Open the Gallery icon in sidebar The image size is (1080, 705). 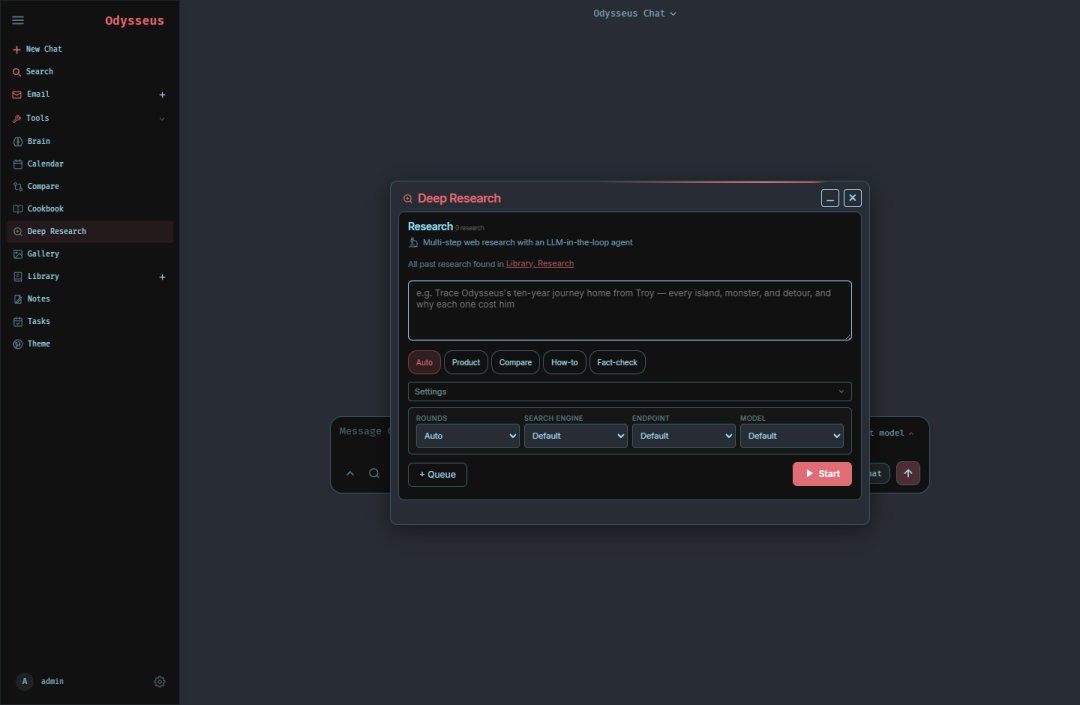(18, 254)
